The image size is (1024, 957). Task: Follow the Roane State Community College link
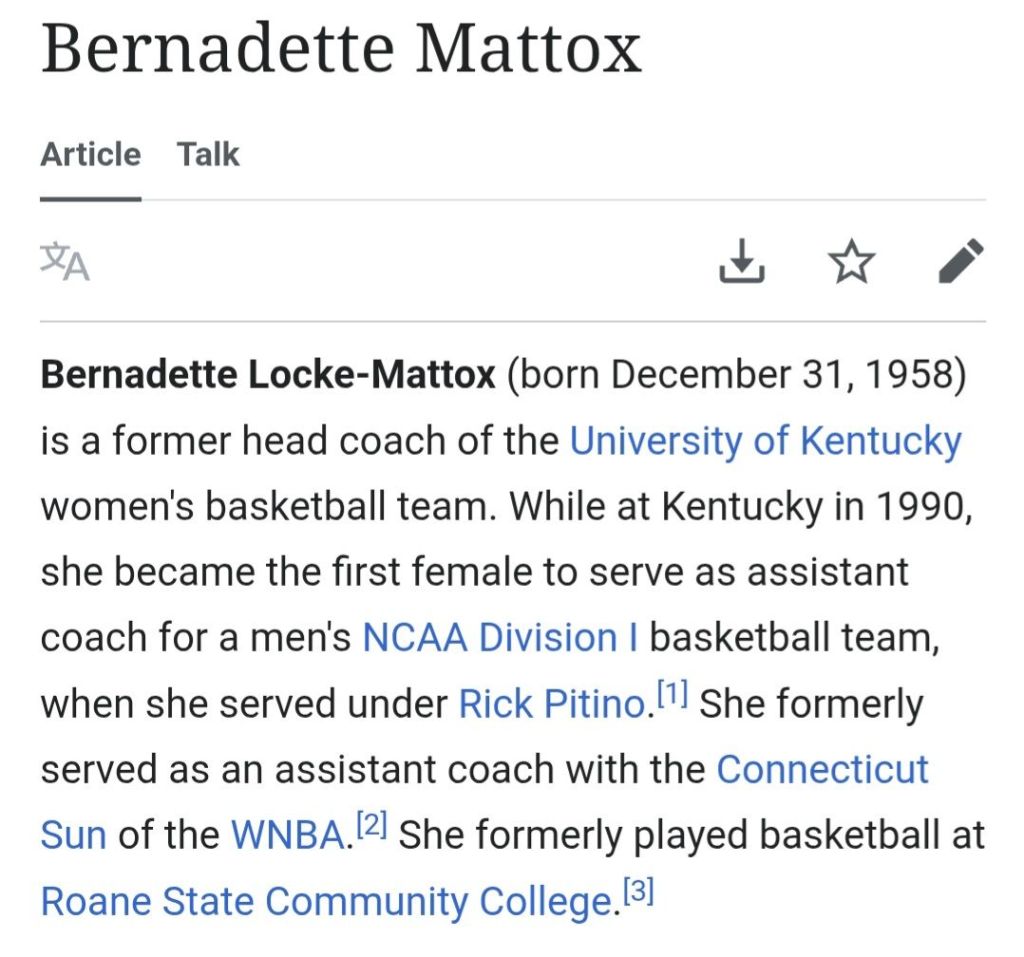[324, 901]
